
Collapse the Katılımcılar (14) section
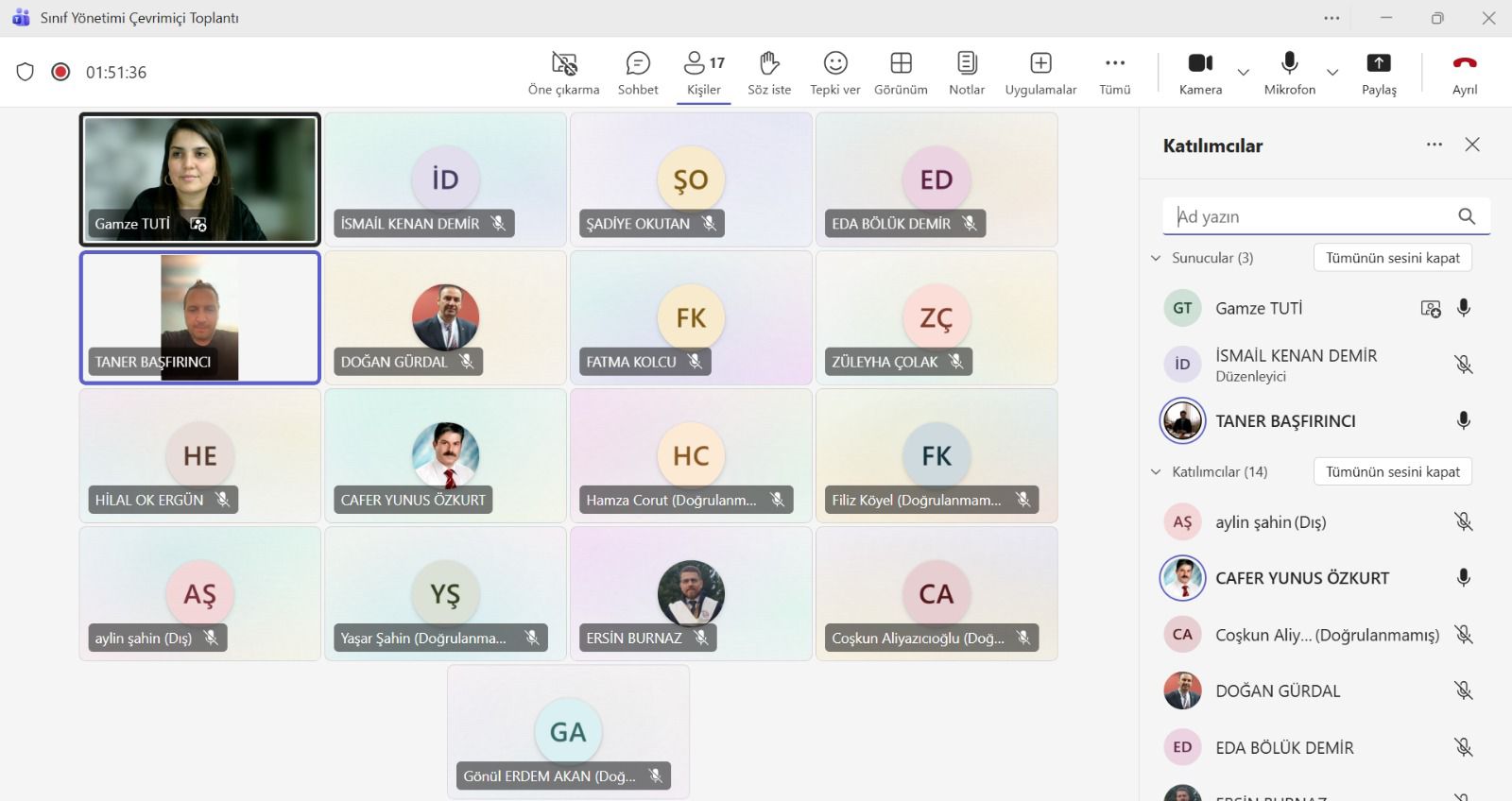click(x=1156, y=471)
